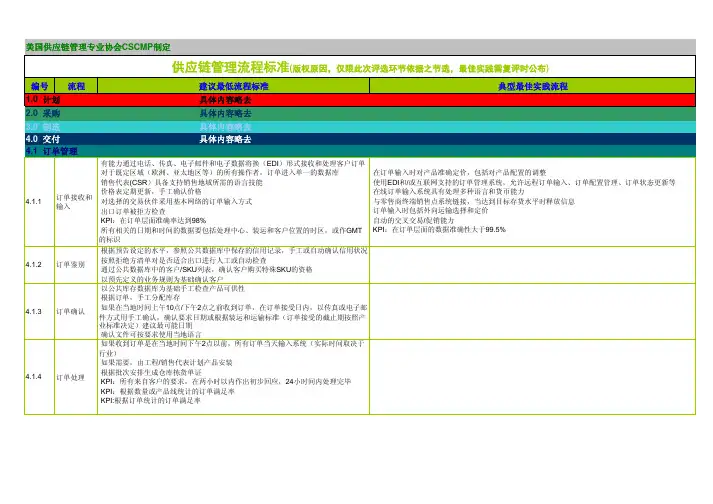
Task: Click the 编号 column header cell
Action: pos(39,88)
